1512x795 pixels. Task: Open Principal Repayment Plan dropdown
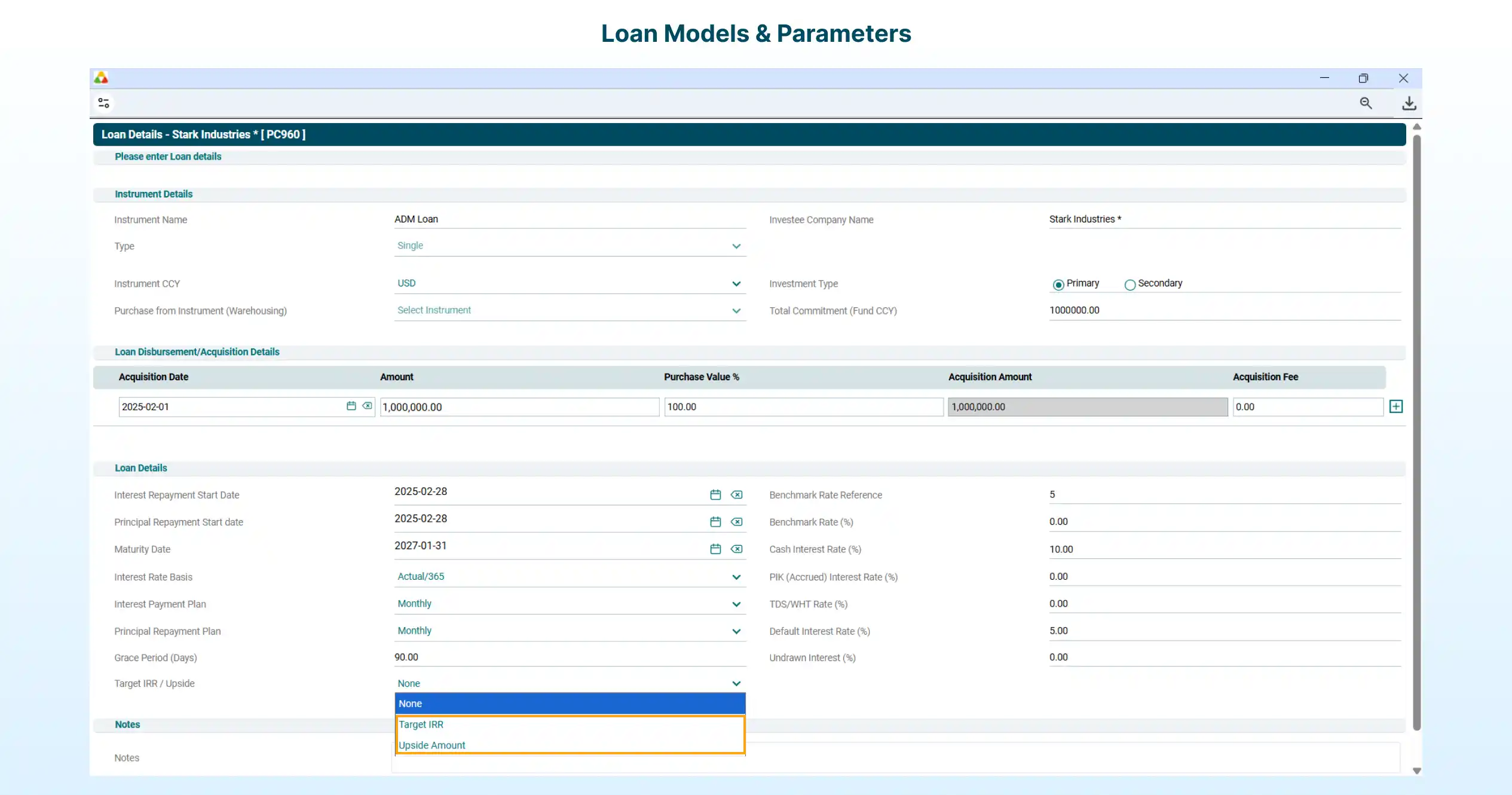click(570, 631)
